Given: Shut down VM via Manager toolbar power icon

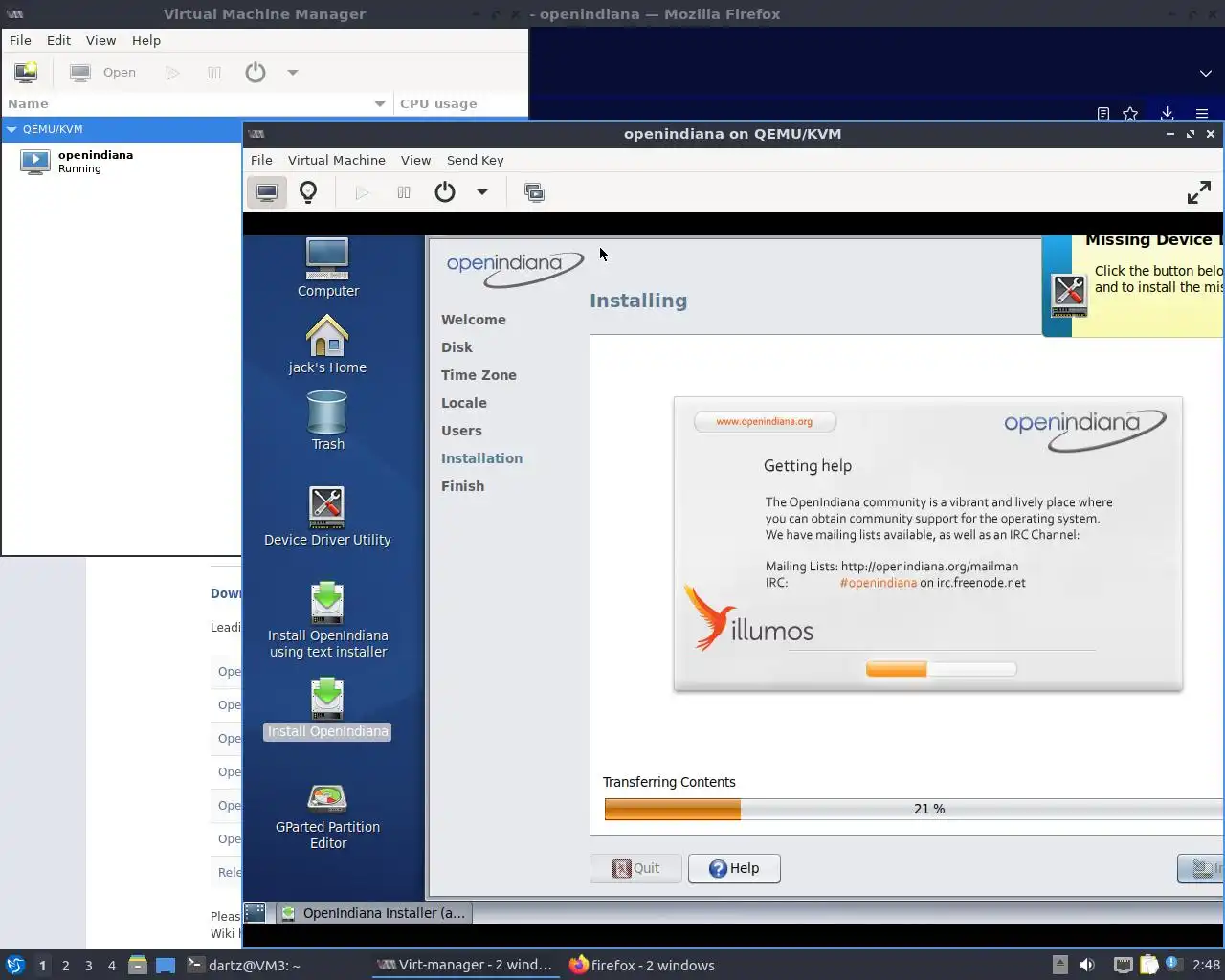Looking at the screenshot, I should pyautogui.click(x=255, y=72).
